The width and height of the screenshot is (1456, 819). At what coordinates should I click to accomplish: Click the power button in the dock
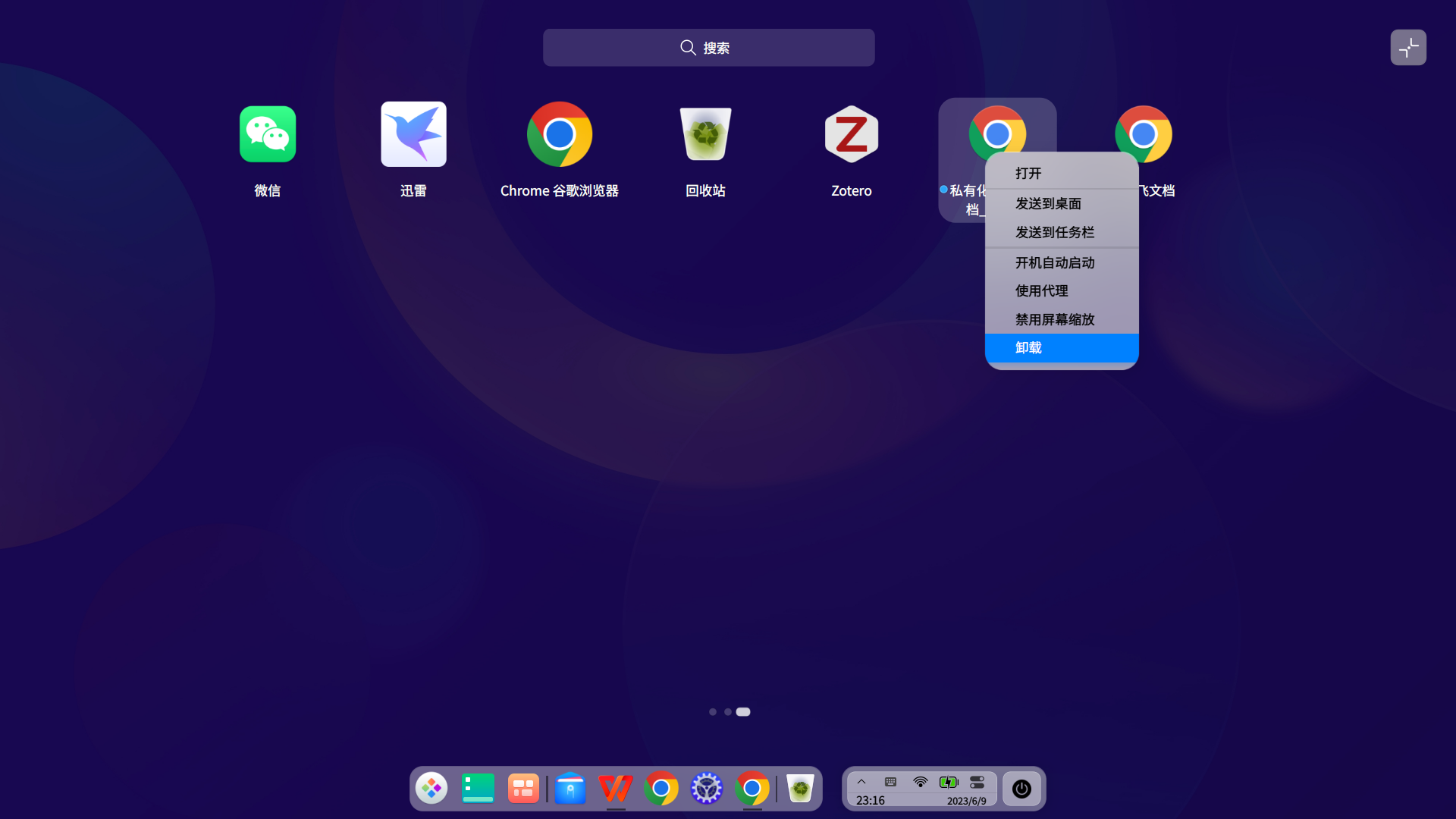pos(1021,789)
